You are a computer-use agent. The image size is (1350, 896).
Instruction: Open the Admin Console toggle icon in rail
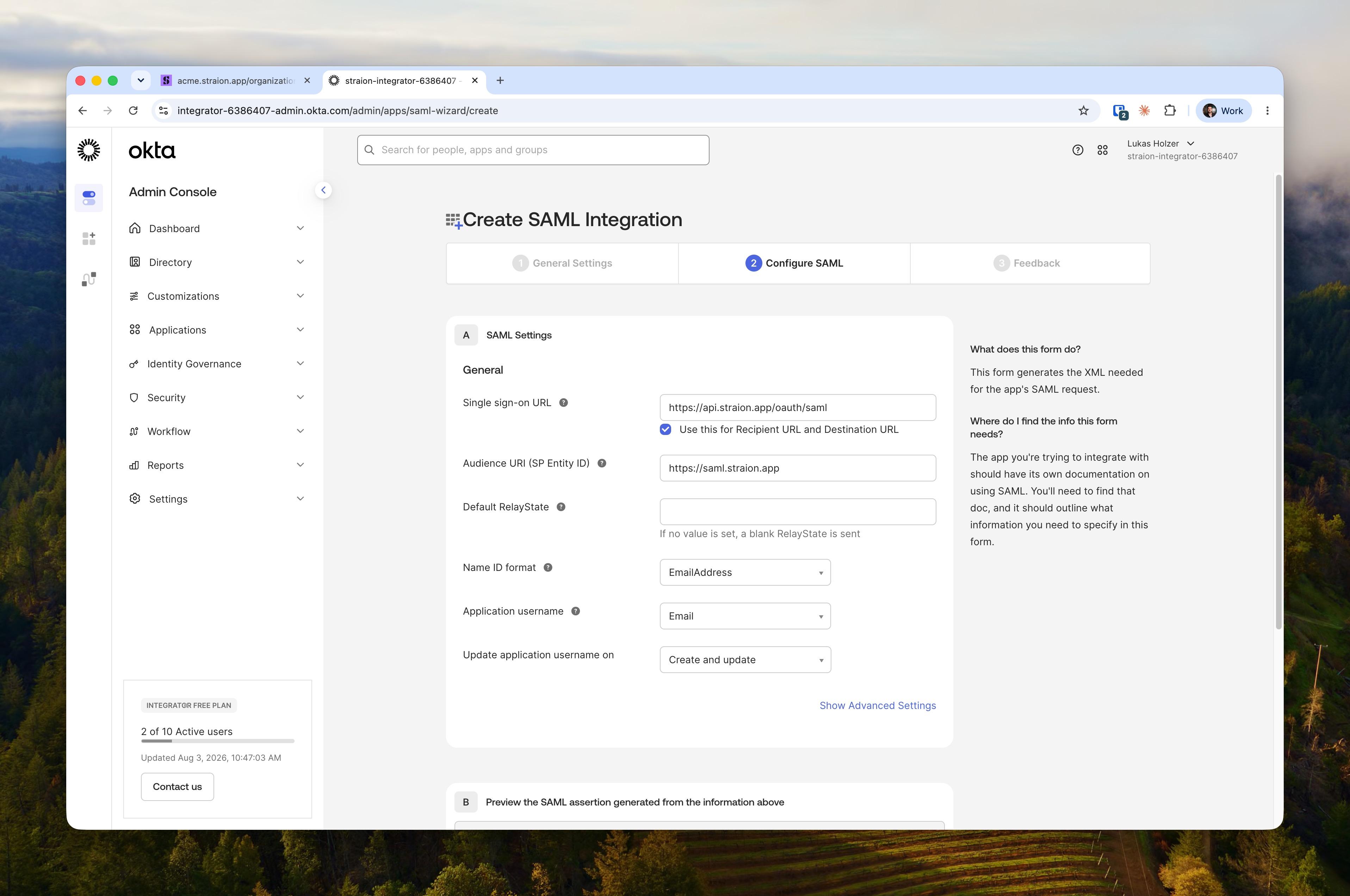(x=88, y=198)
